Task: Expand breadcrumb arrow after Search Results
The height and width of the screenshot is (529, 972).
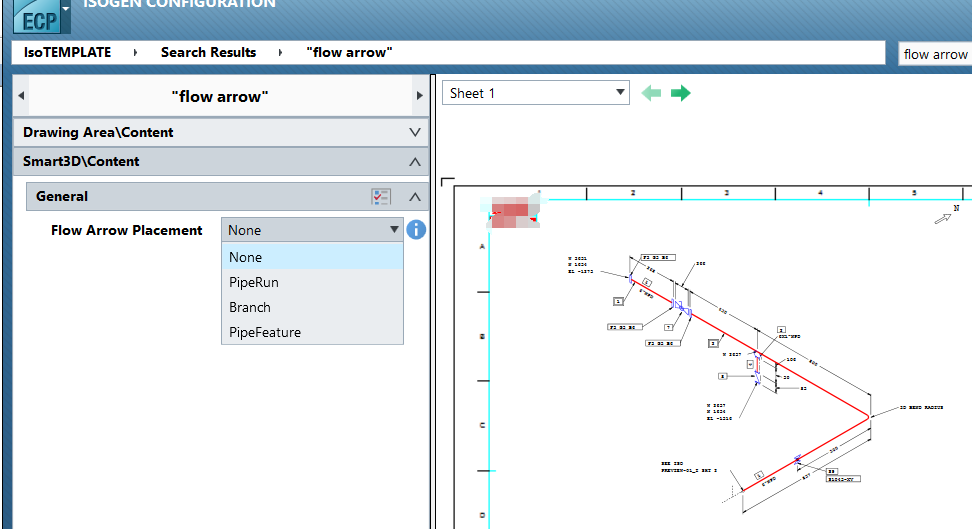Action: (x=280, y=53)
